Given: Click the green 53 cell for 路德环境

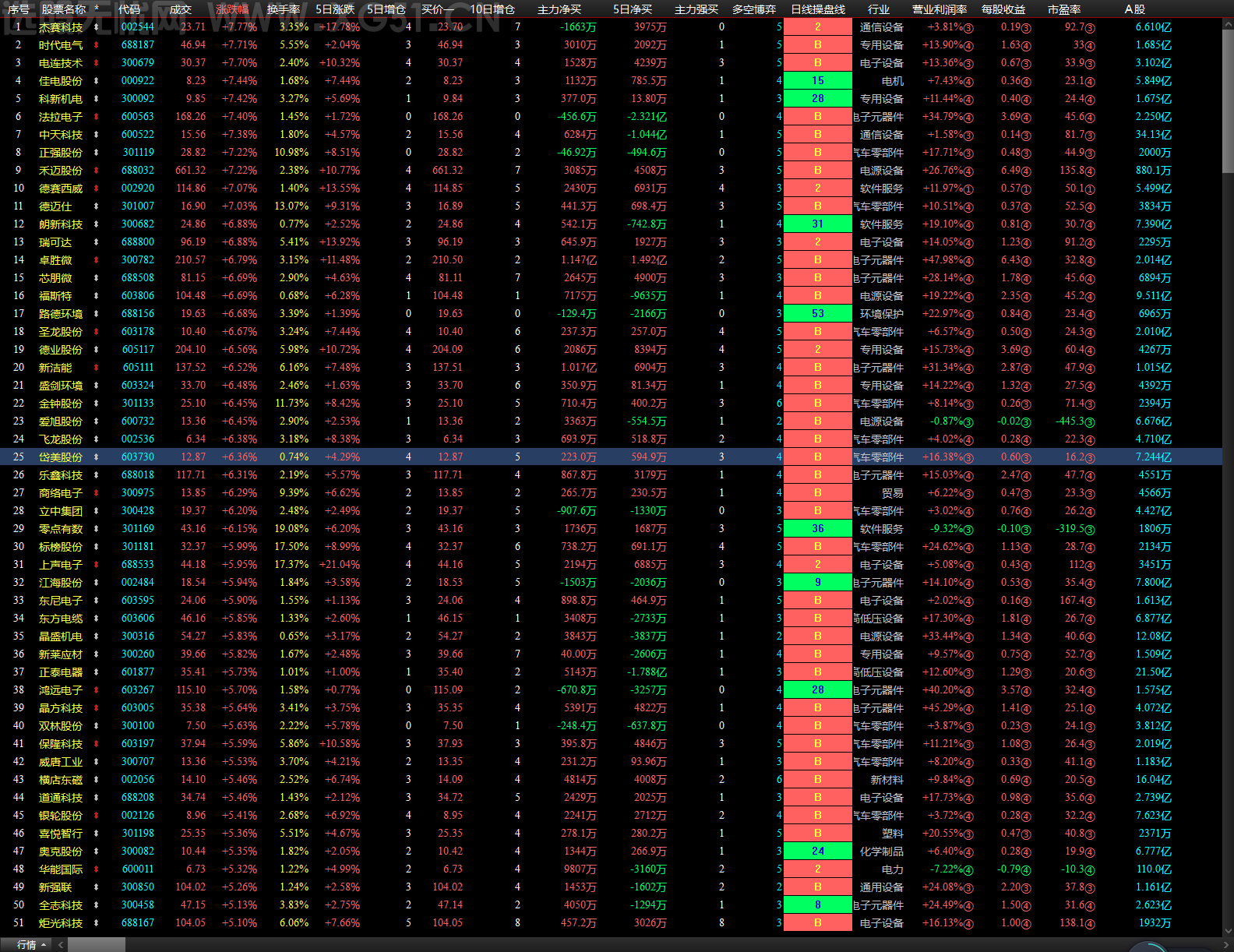Looking at the screenshot, I should coord(818,314).
